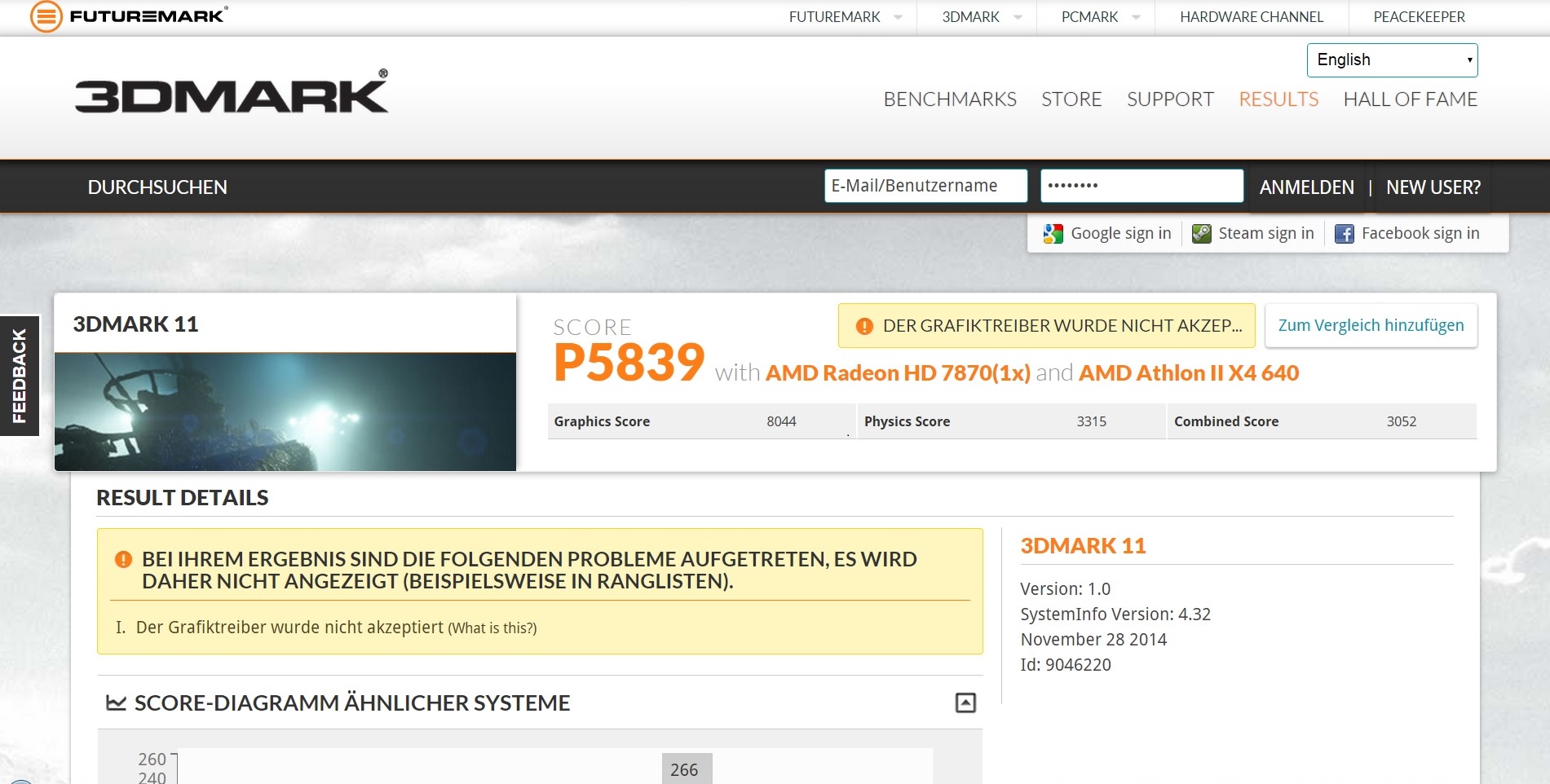The image size is (1550, 784).
Task: Click AMD Radeon HD 7870(1x) link
Action: click(x=898, y=373)
